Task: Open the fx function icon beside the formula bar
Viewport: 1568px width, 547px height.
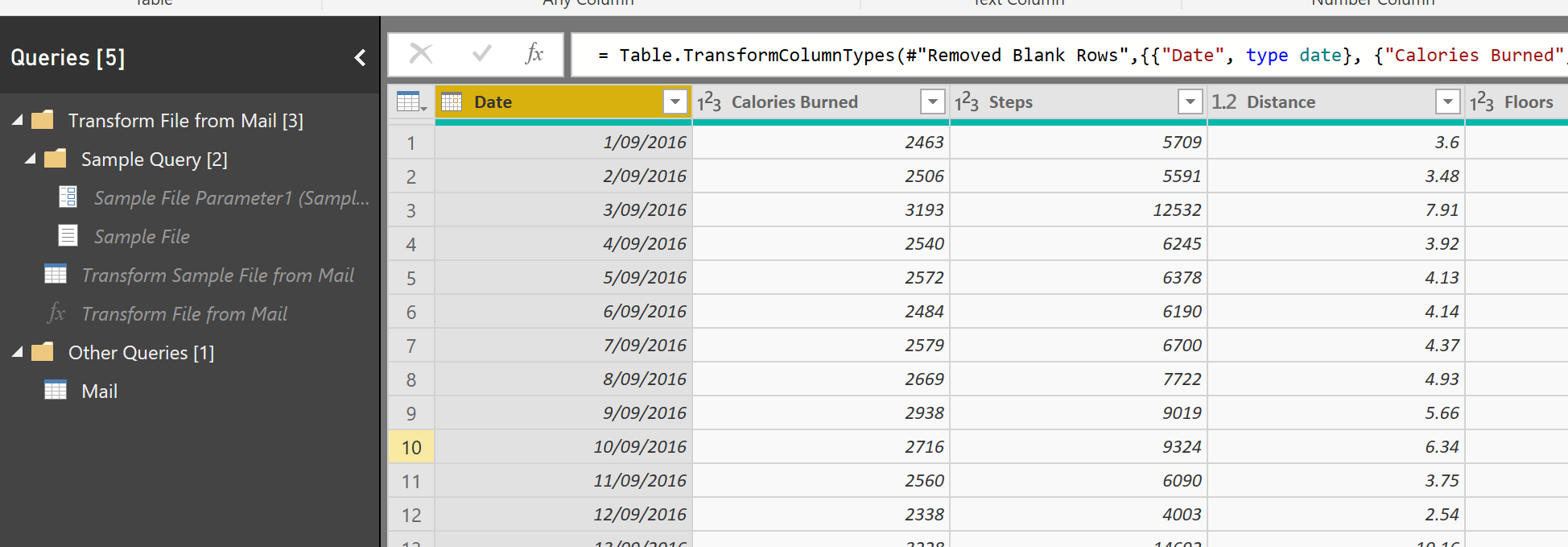Action: click(534, 54)
